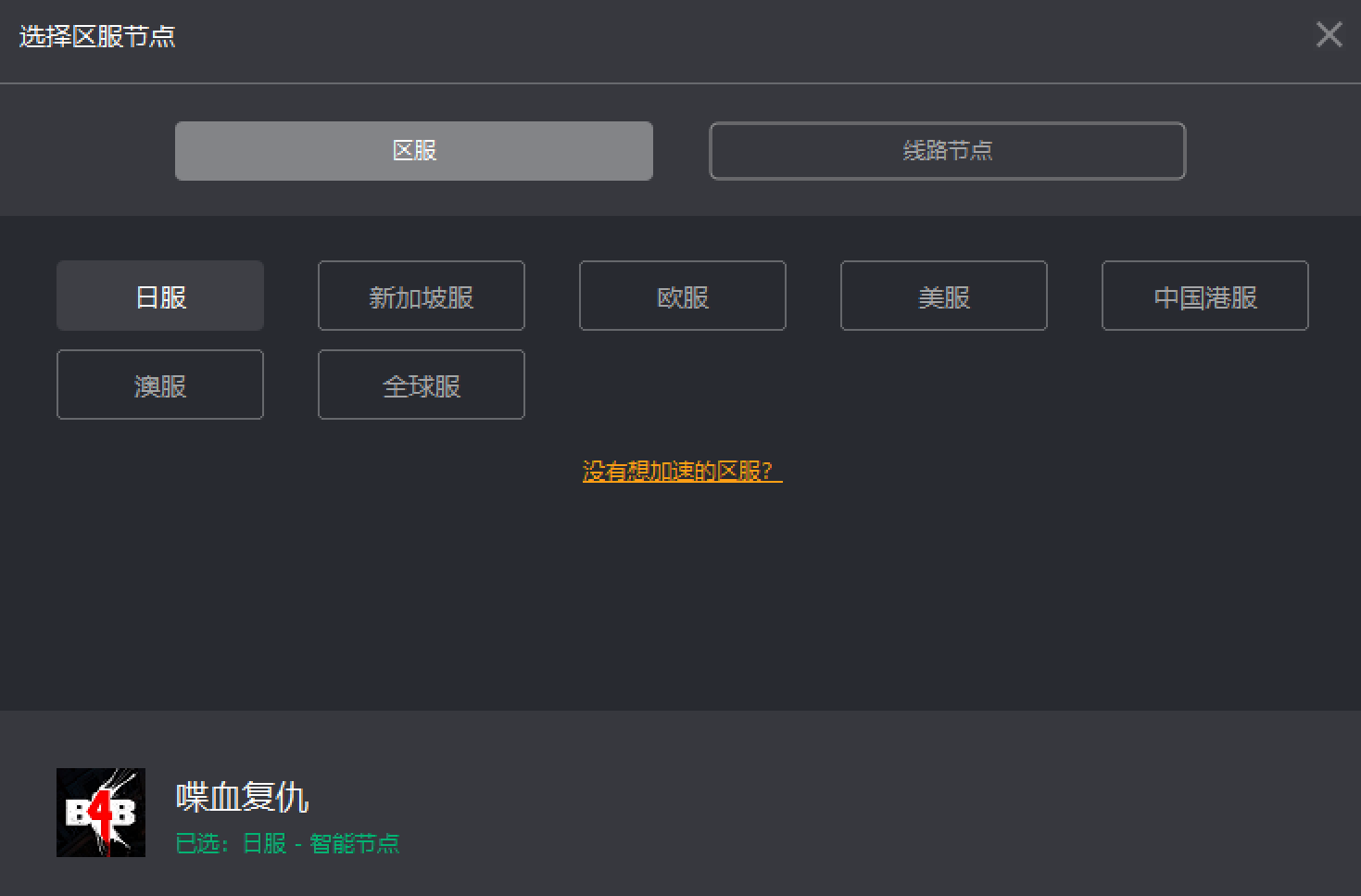Click the B4B game icon thumbnail
This screenshot has width=1361, height=896.
click(101, 813)
